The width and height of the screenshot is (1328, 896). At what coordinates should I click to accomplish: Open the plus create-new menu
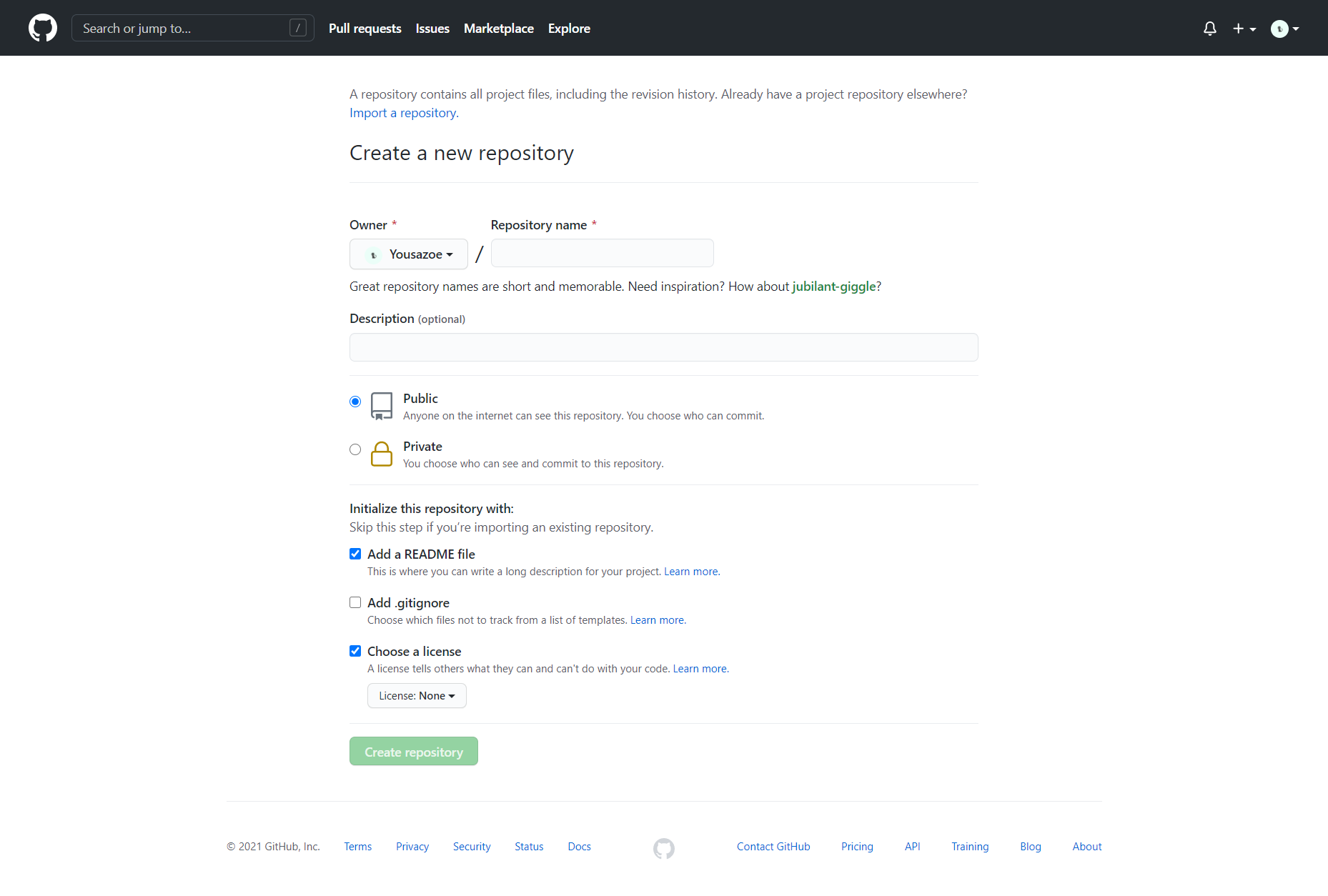(1244, 29)
